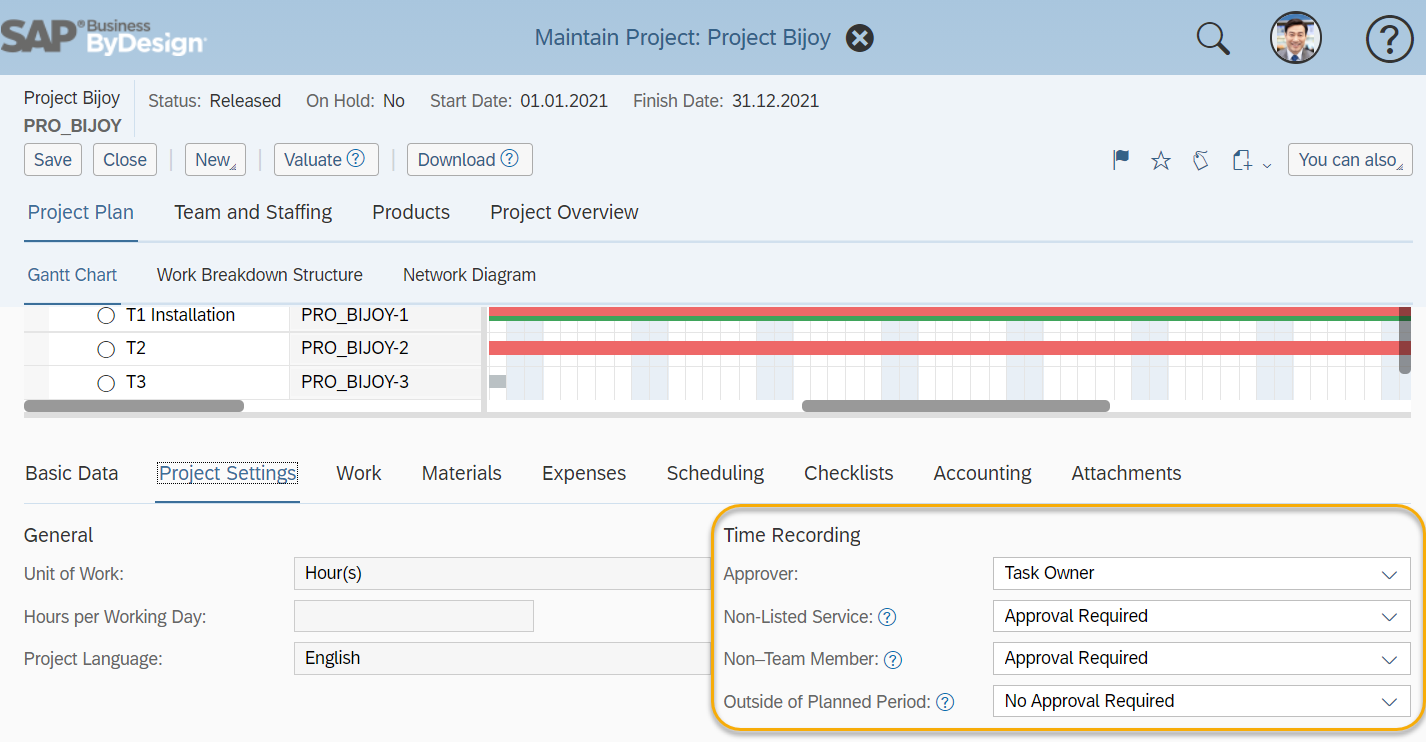The image size is (1426, 742).
Task: Click the task list horizontal scrollbar
Action: [x=133, y=406]
